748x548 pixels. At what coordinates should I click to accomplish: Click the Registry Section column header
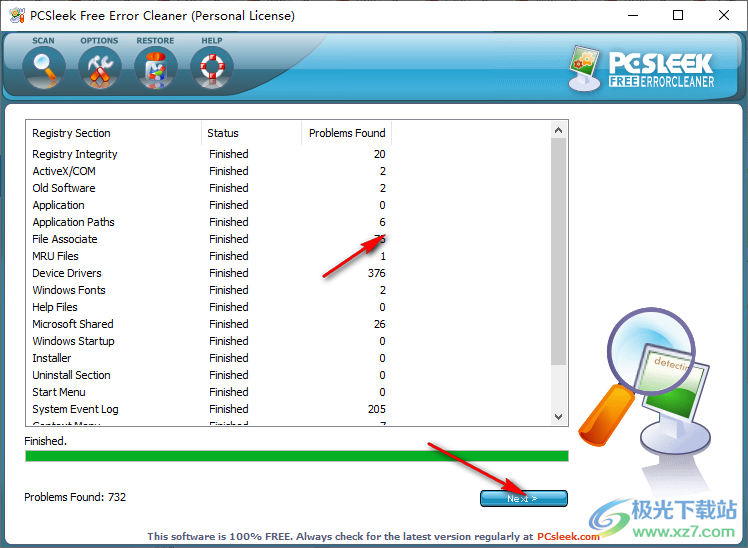coord(114,133)
